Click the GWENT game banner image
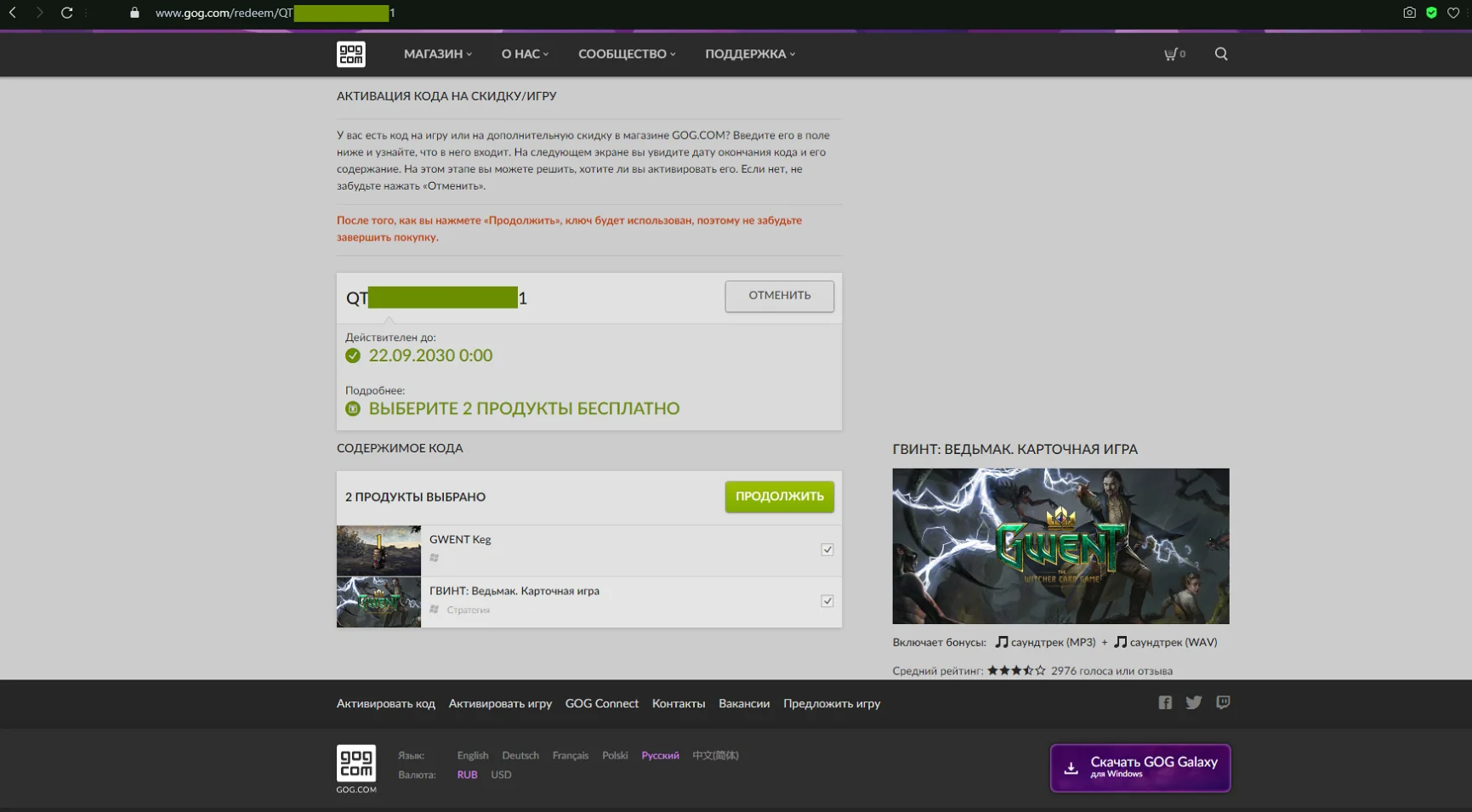Screen dimensions: 1472x812 (x=1060, y=546)
